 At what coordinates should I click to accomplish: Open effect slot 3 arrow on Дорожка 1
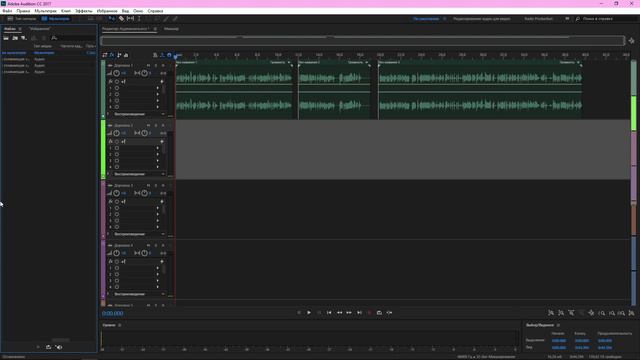[158, 100]
